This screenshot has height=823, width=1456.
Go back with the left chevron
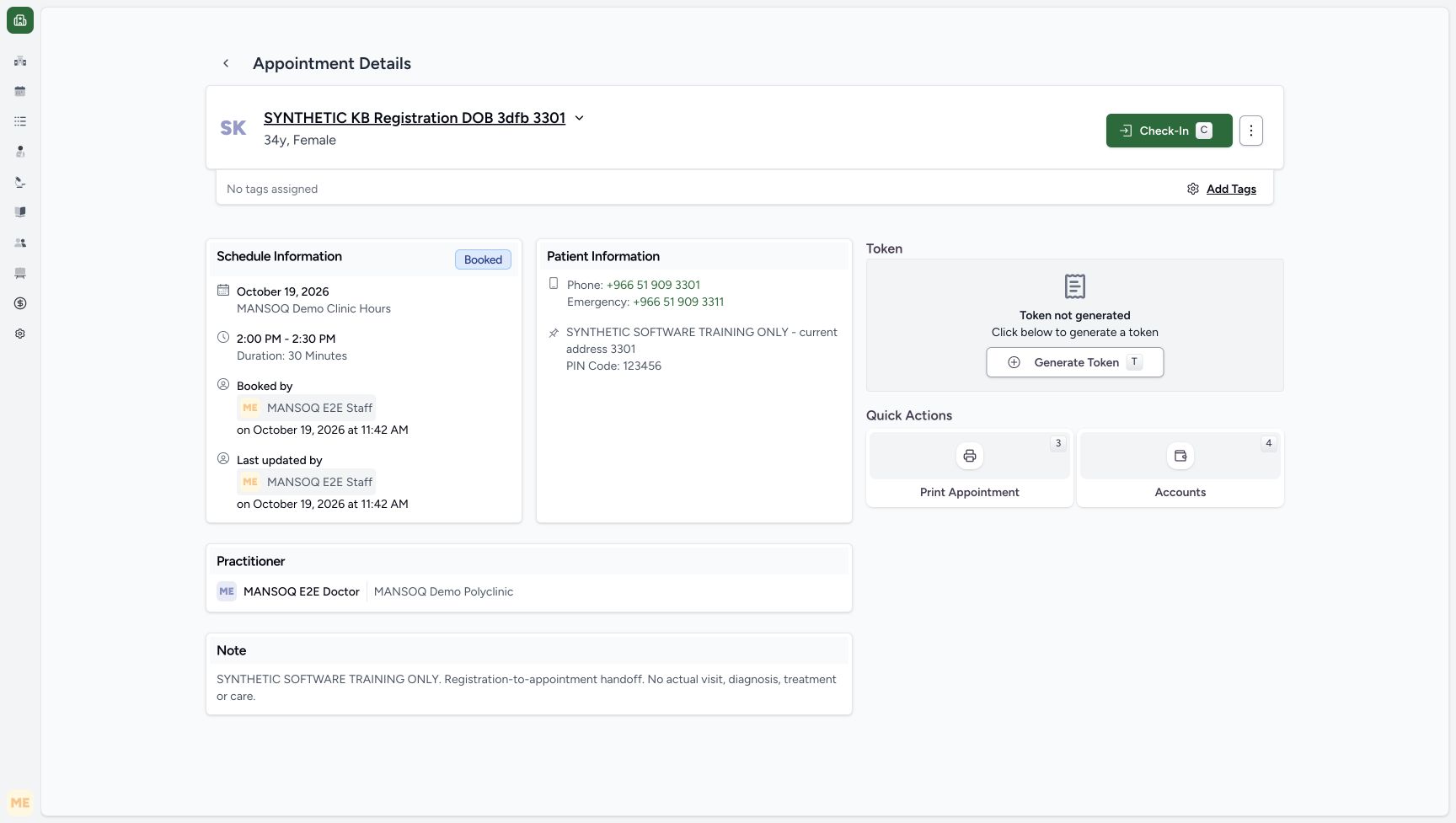226,63
